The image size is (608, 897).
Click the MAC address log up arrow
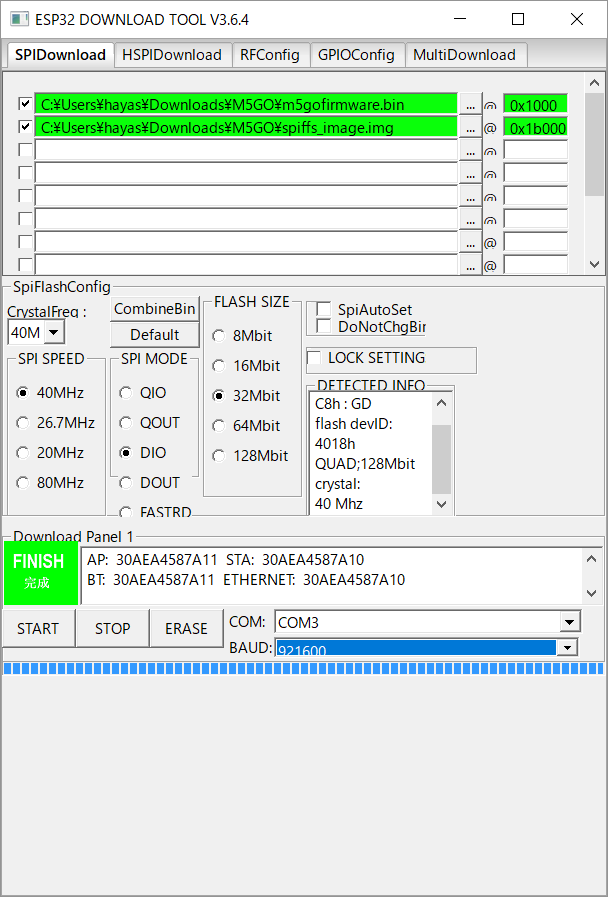(592, 559)
